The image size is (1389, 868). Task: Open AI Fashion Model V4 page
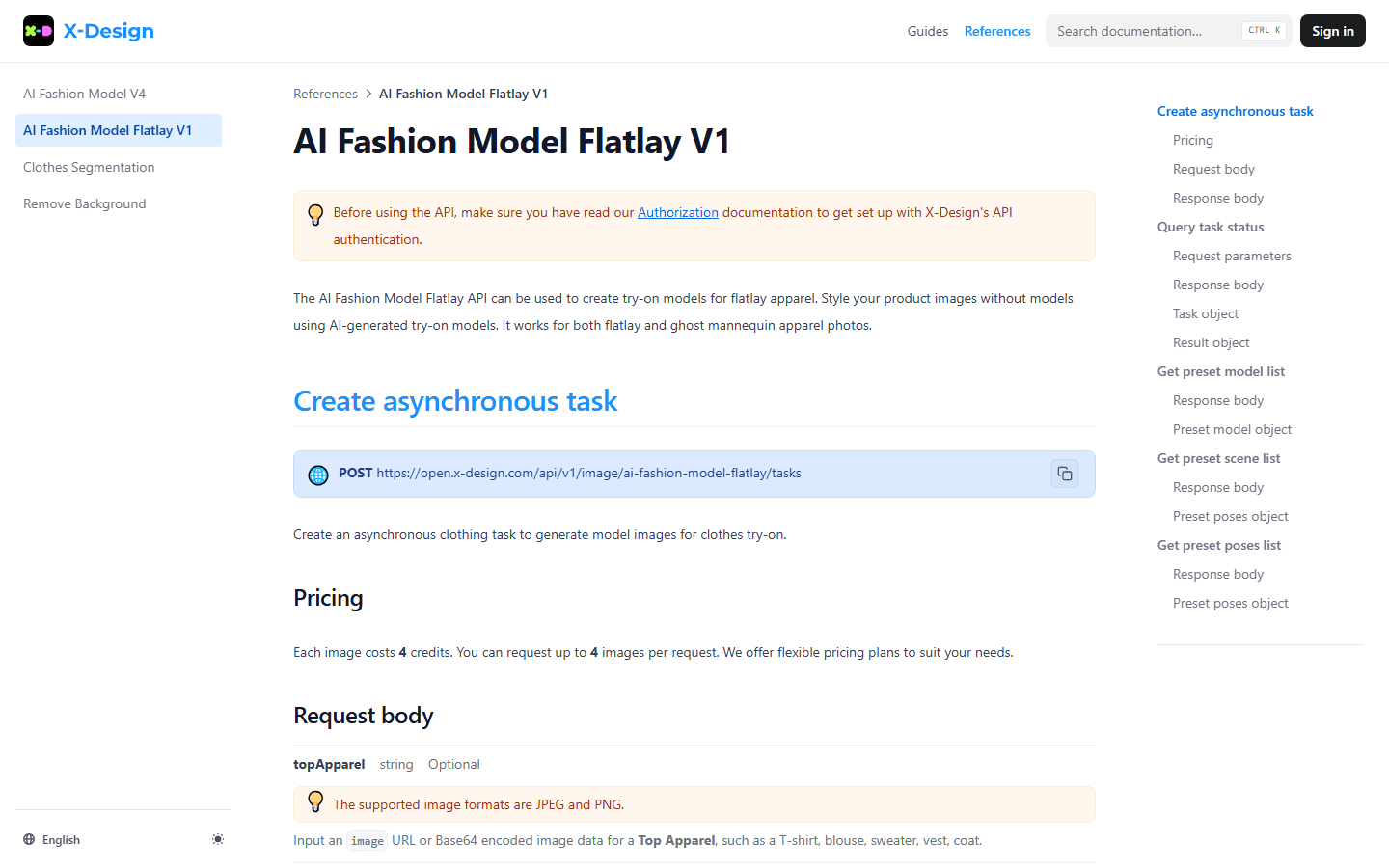coord(119,94)
